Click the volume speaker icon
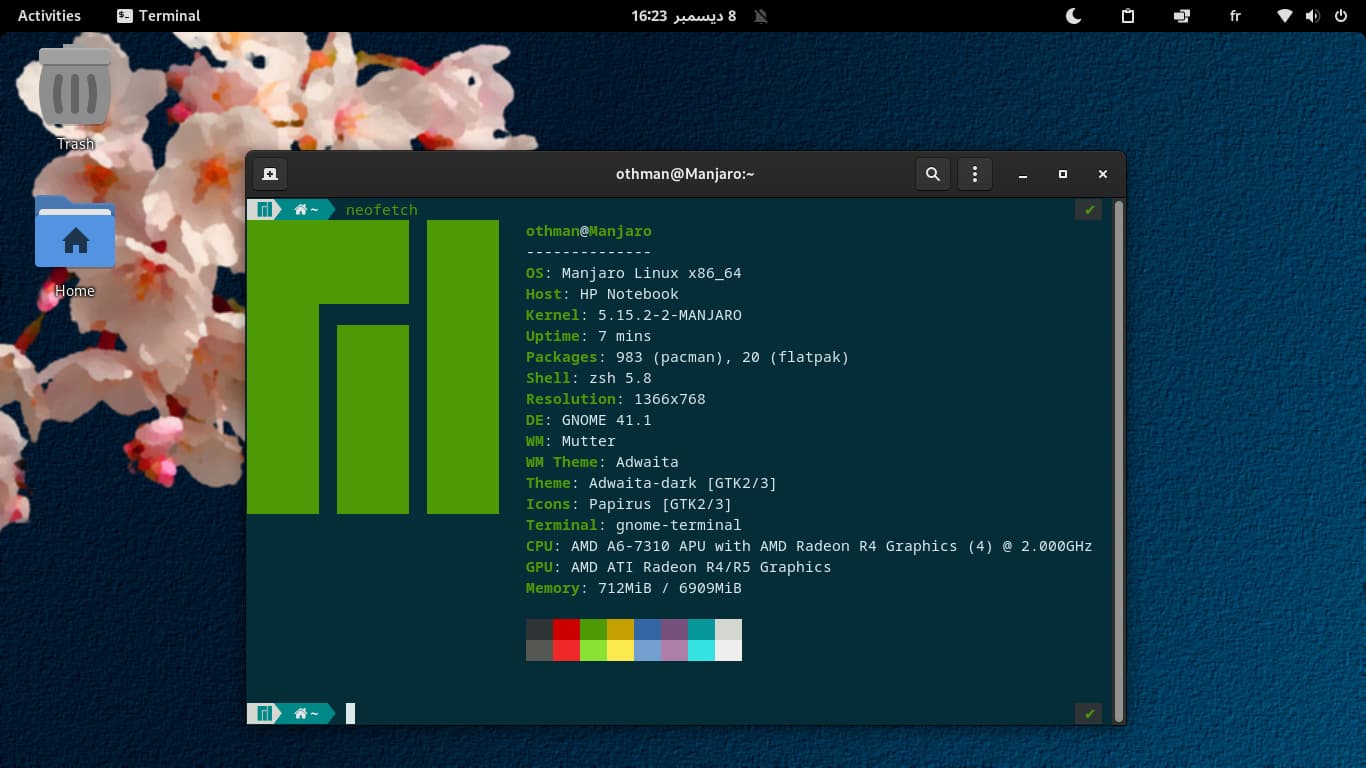This screenshot has width=1366, height=768. pyautogui.click(x=1312, y=16)
